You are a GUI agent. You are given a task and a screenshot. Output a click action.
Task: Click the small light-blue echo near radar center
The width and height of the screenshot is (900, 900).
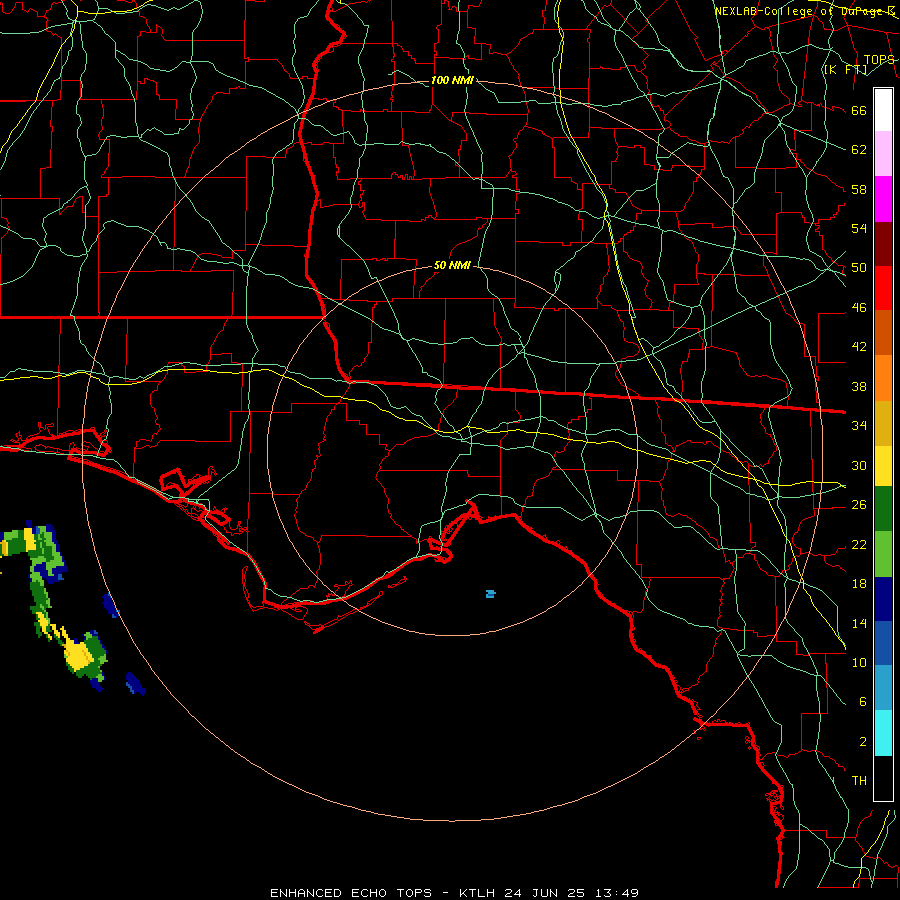click(x=490, y=594)
